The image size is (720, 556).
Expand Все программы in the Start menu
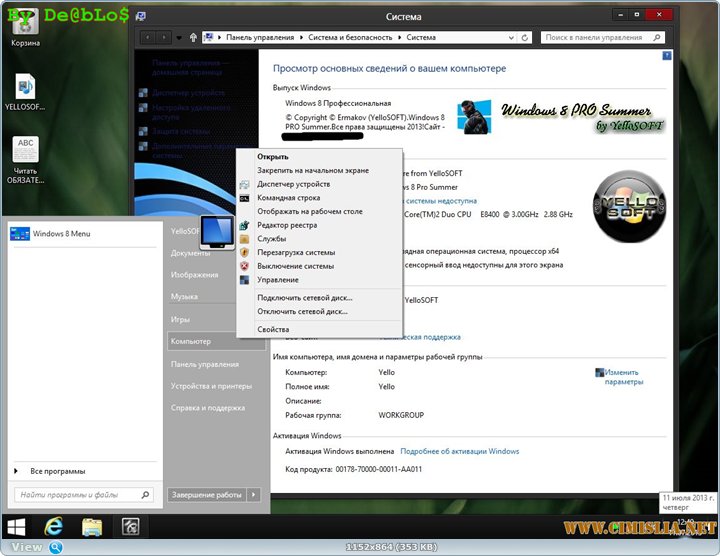[57, 471]
